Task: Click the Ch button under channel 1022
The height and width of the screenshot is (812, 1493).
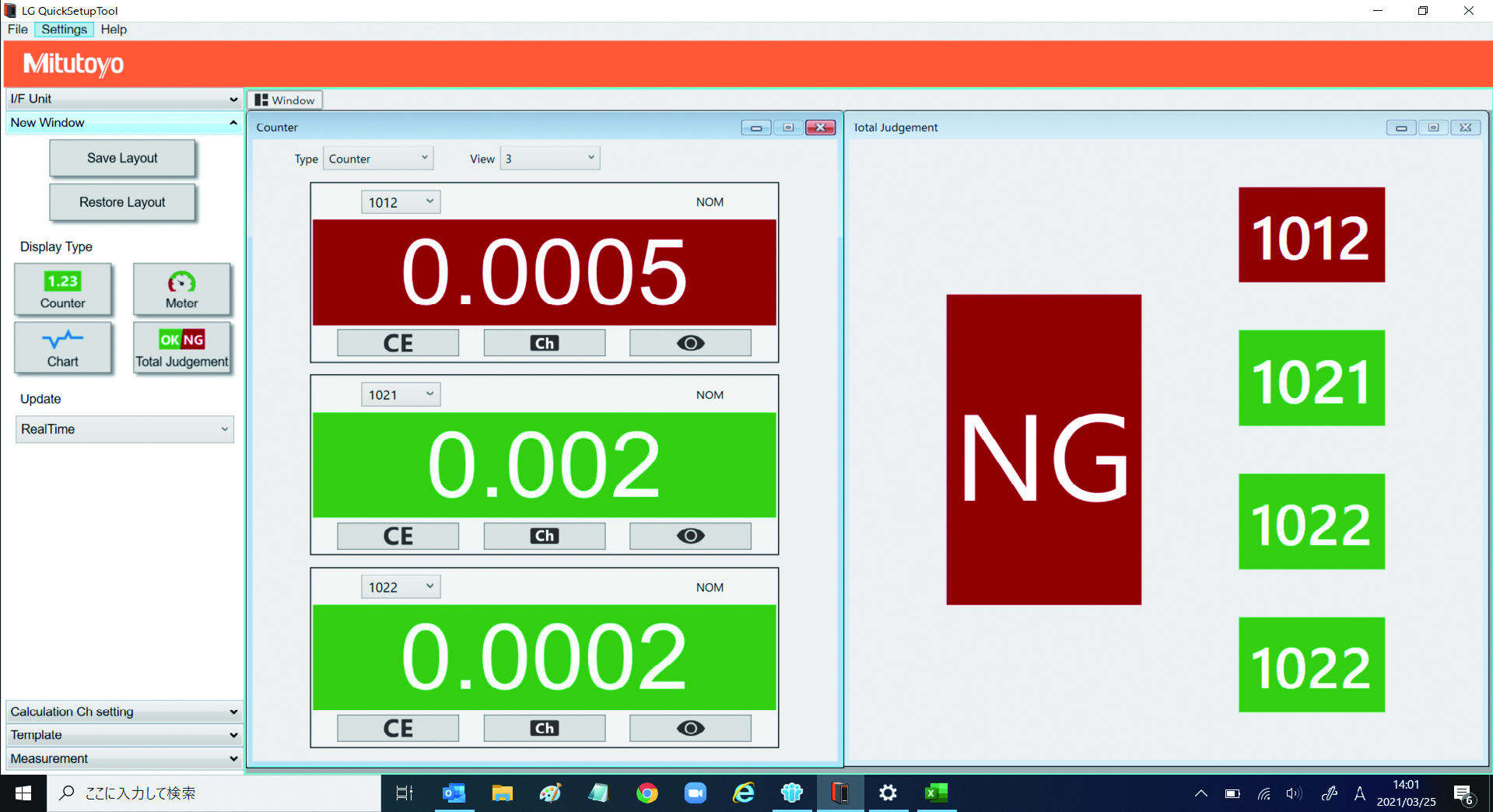Action: [x=544, y=728]
